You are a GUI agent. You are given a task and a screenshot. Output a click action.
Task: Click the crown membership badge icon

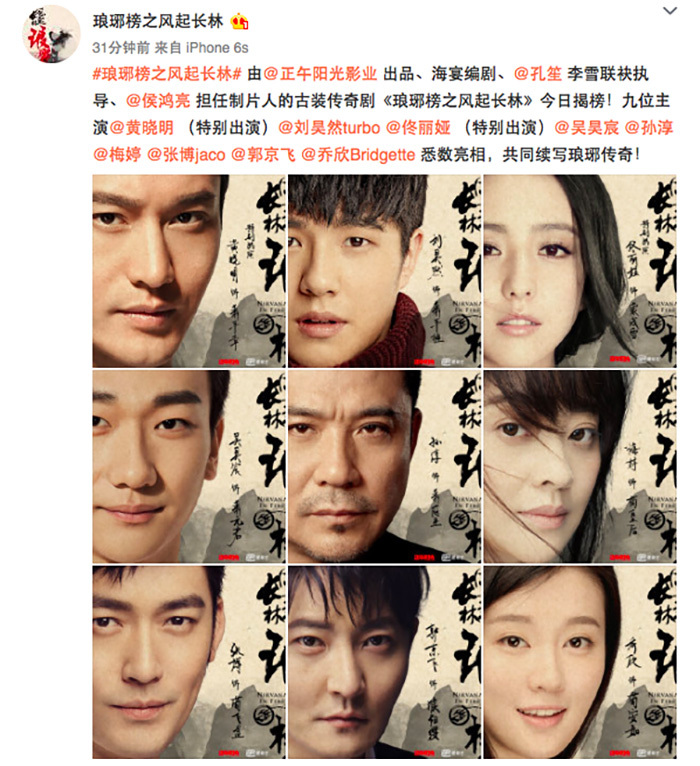(239, 21)
